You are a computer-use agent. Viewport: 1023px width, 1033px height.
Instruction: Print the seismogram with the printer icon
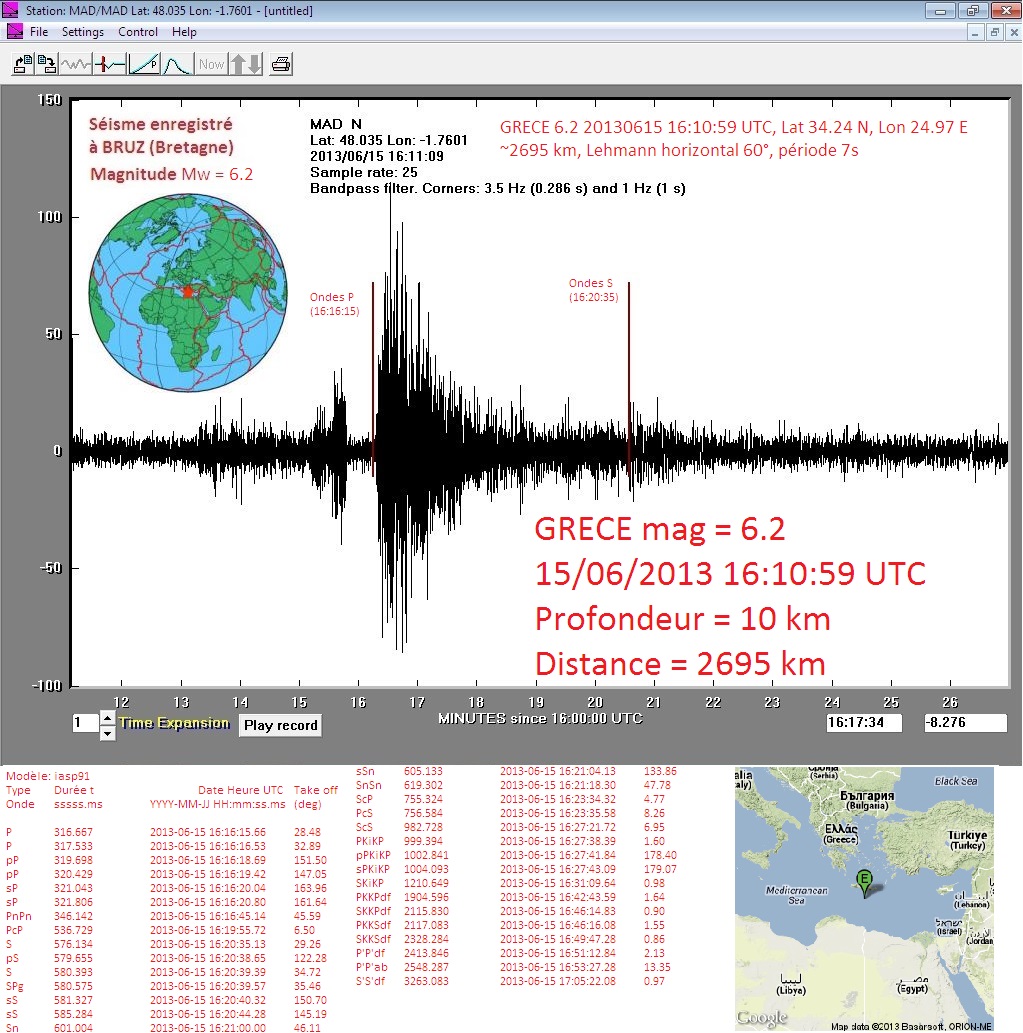click(281, 64)
